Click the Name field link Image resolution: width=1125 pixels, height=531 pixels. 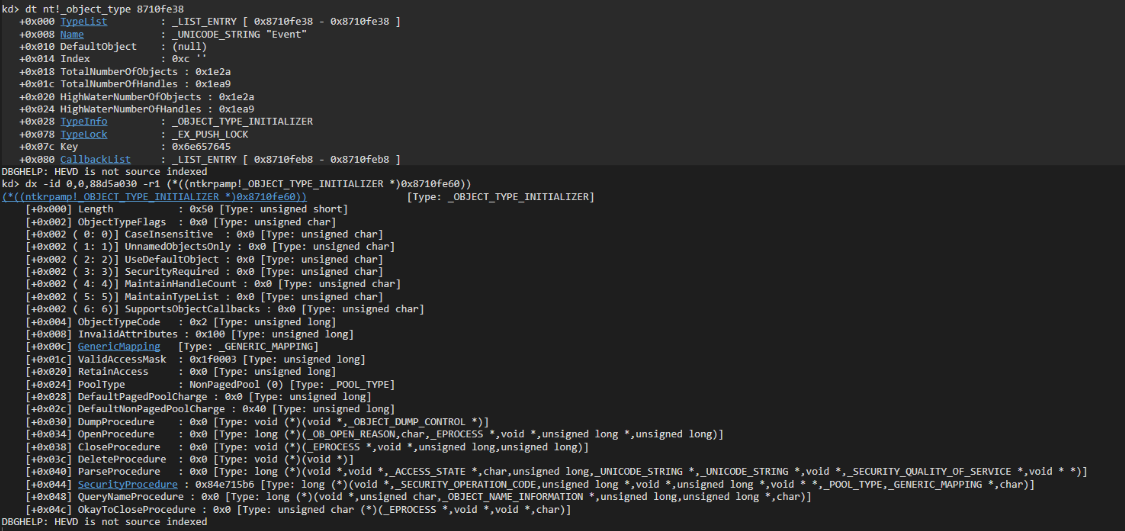[72, 34]
